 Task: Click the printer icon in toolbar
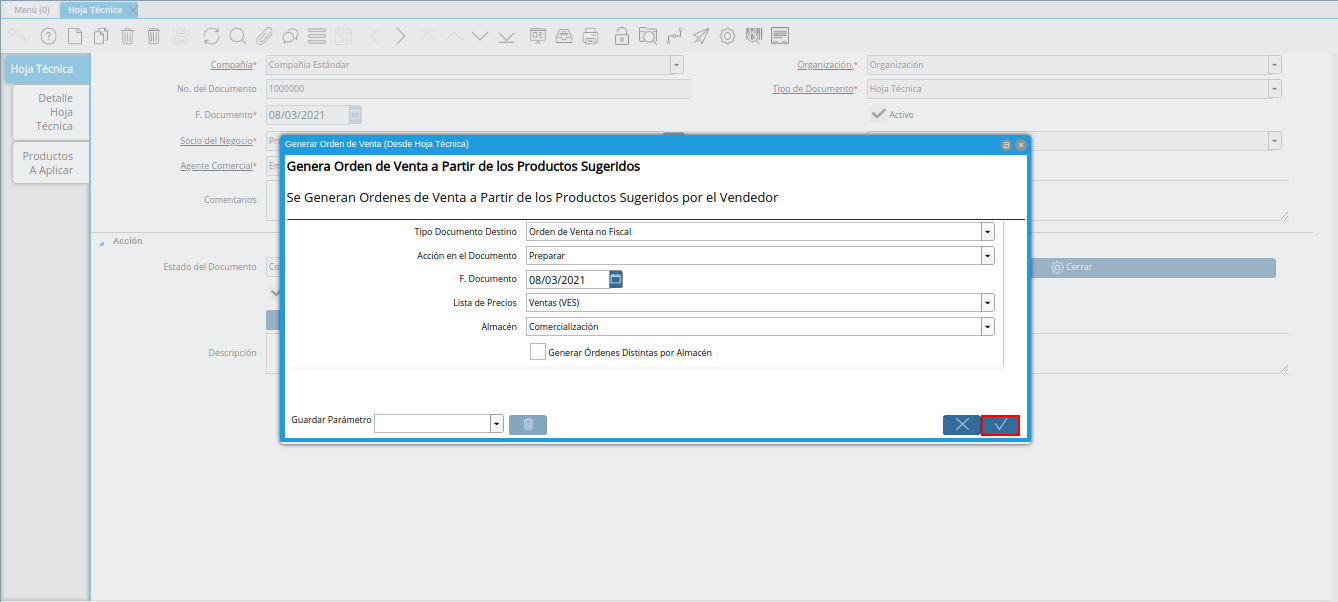coord(591,37)
